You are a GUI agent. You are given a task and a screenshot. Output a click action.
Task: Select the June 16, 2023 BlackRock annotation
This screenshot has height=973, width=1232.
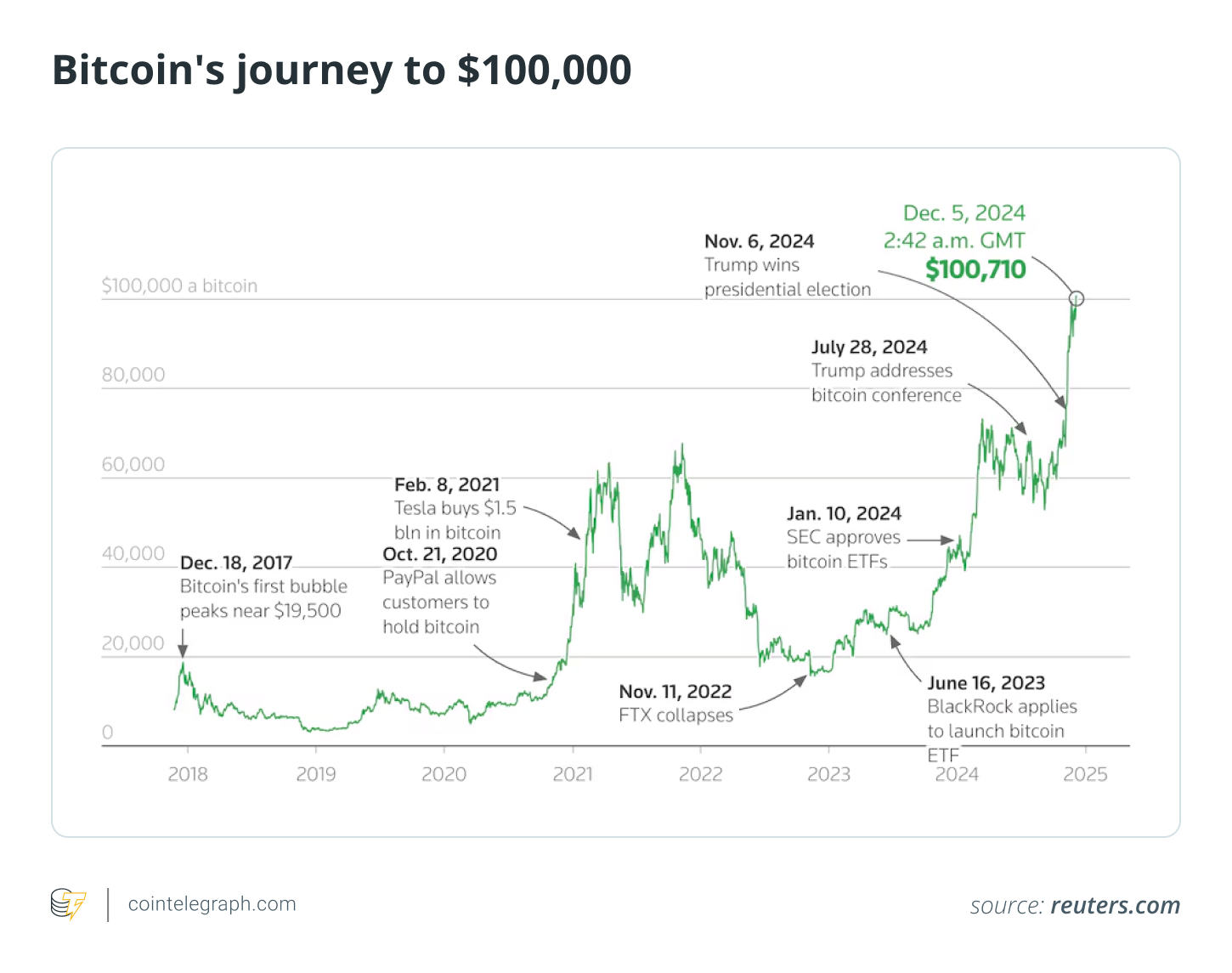[1001, 707]
